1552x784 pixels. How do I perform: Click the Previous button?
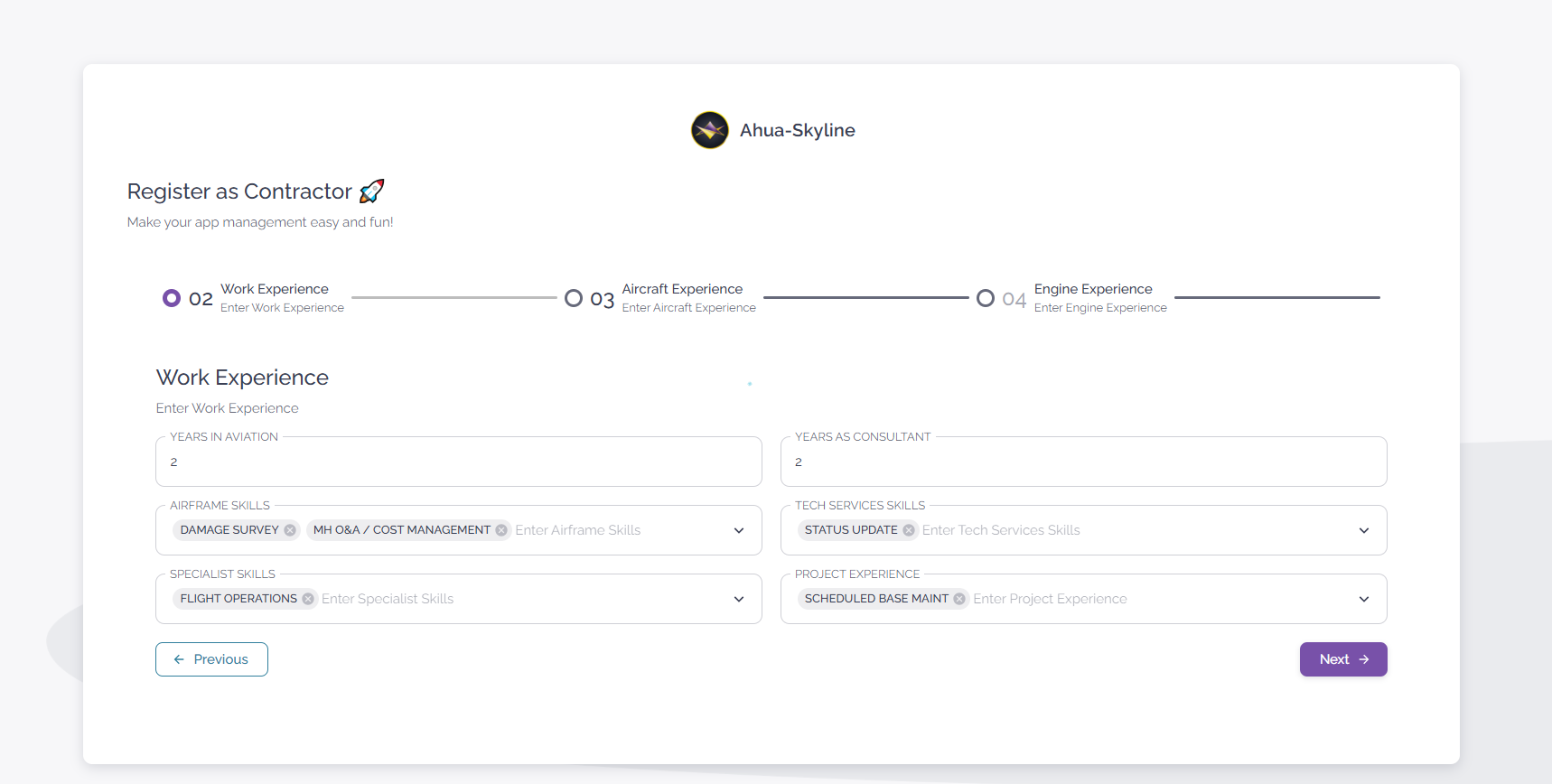point(211,659)
